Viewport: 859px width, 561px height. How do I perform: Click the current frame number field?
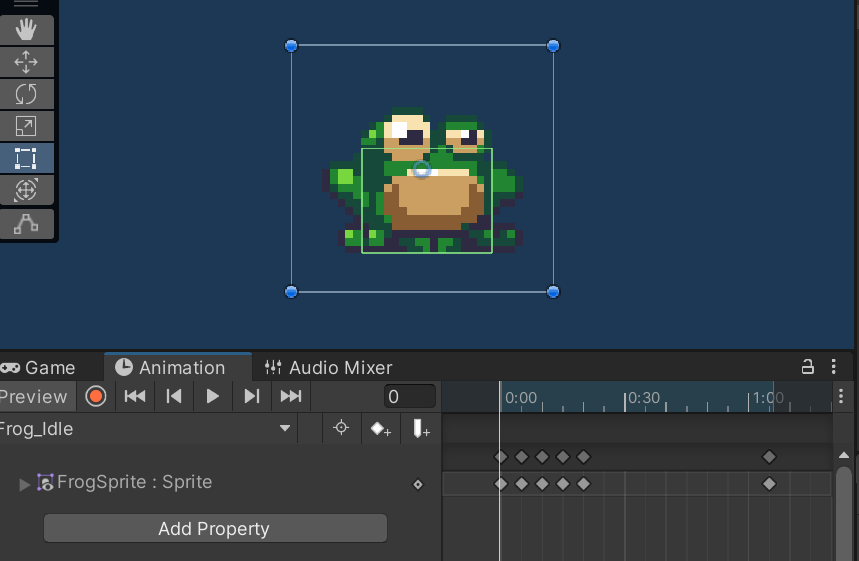tap(409, 397)
